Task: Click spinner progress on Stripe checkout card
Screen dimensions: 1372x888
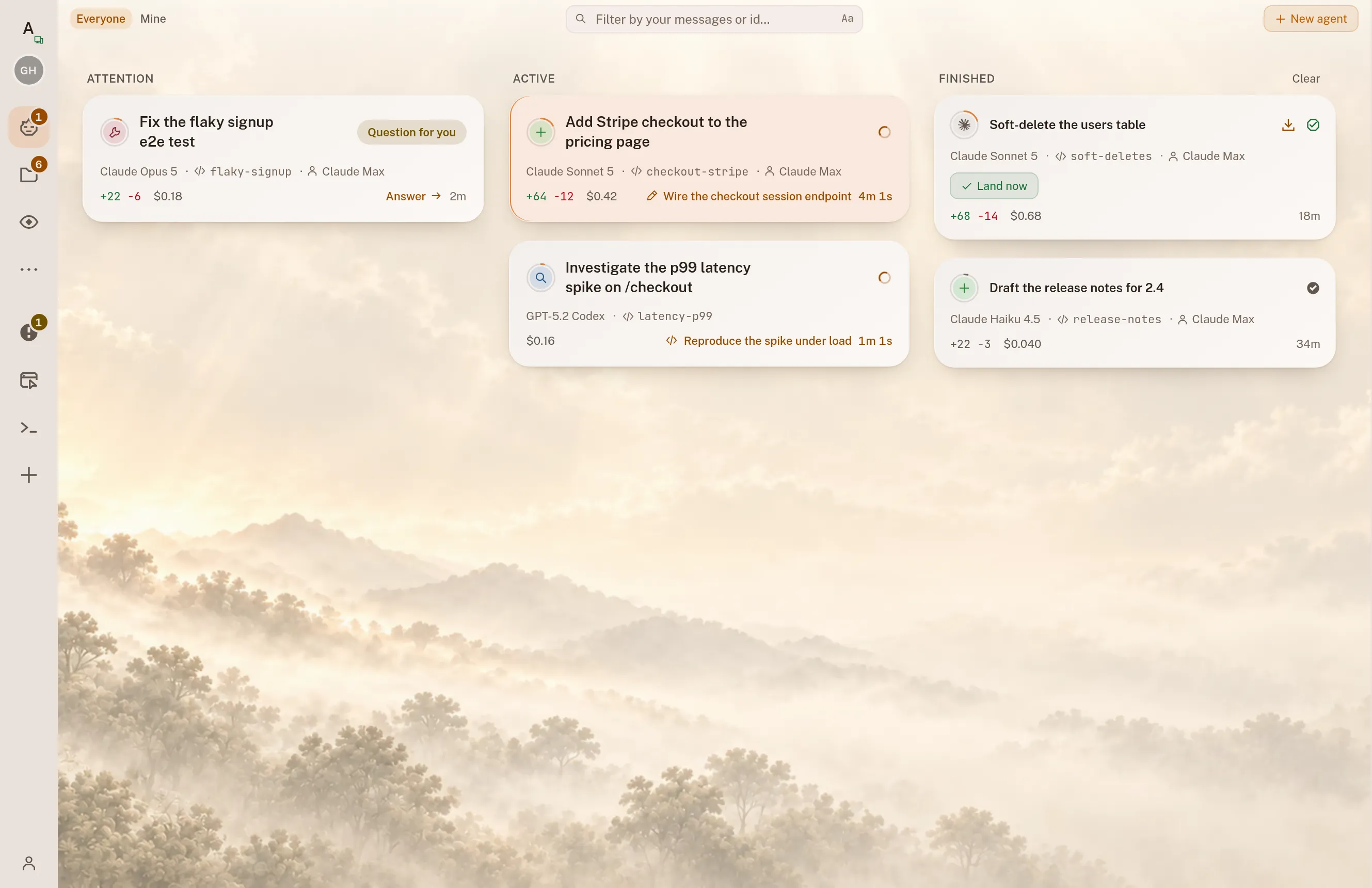Action: 884,132
